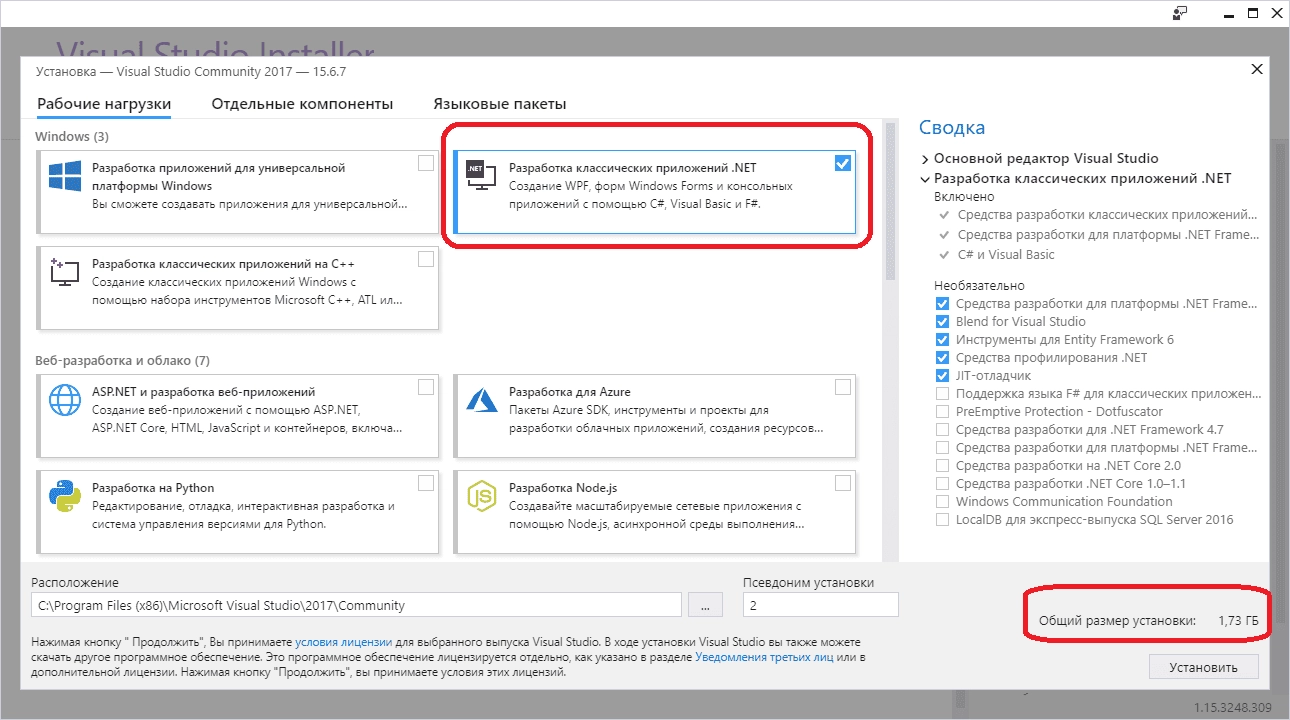Viewport: 1290px width, 720px height.
Task: Open the Языковые пакеты tab
Action: [x=499, y=104]
